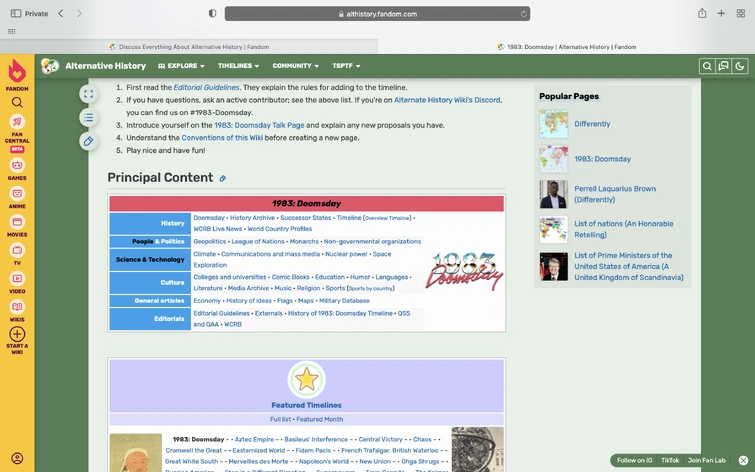Click Safari privacy shield icon

point(212,13)
